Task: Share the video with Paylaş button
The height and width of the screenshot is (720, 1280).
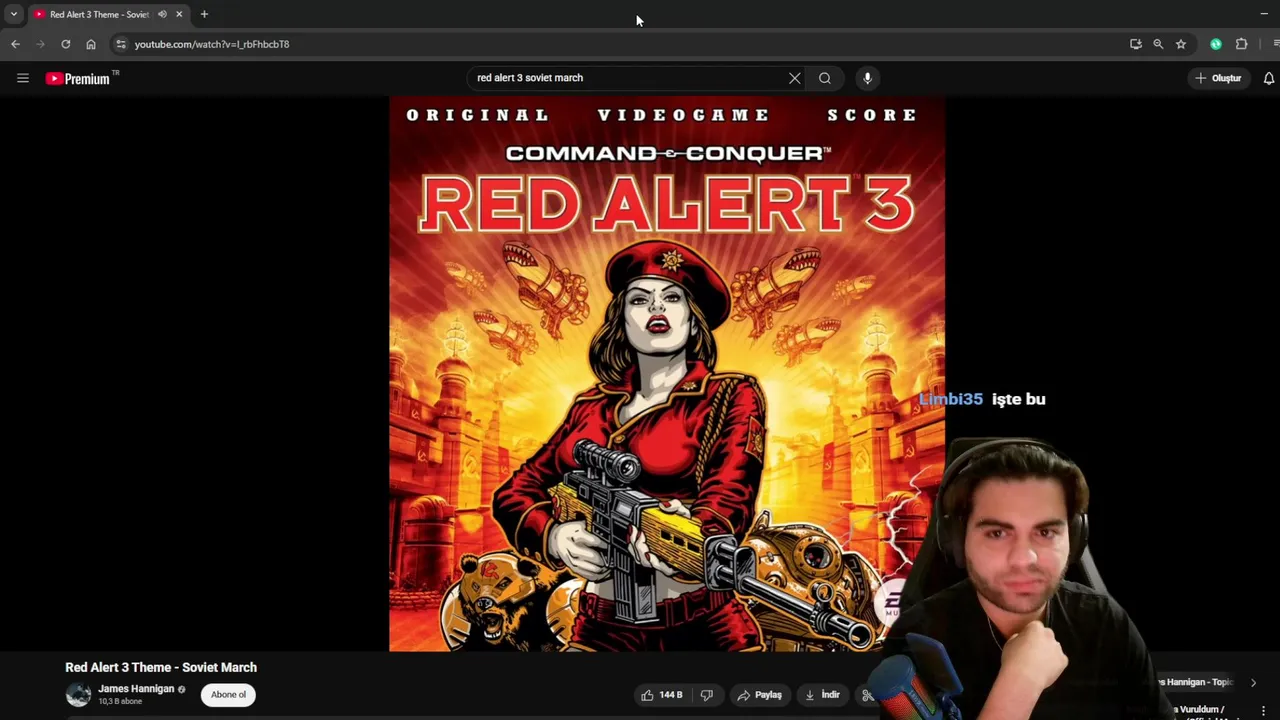Action: (x=760, y=695)
